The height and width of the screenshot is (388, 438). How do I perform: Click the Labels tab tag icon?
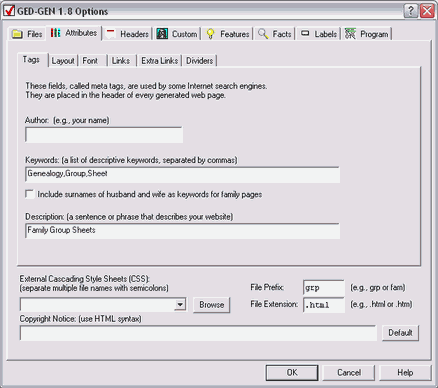pos(305,33)
